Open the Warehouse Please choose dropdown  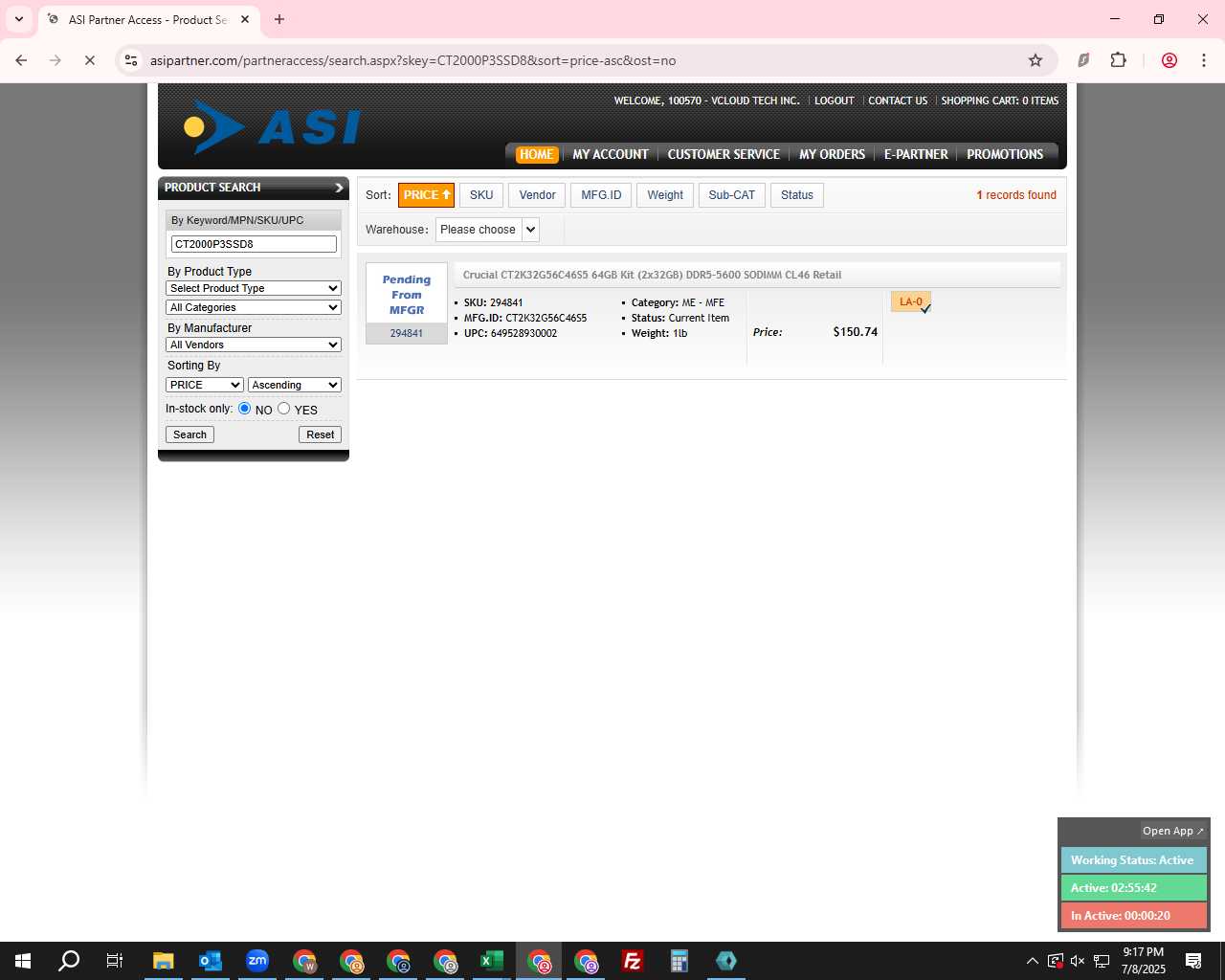point(488,230)
